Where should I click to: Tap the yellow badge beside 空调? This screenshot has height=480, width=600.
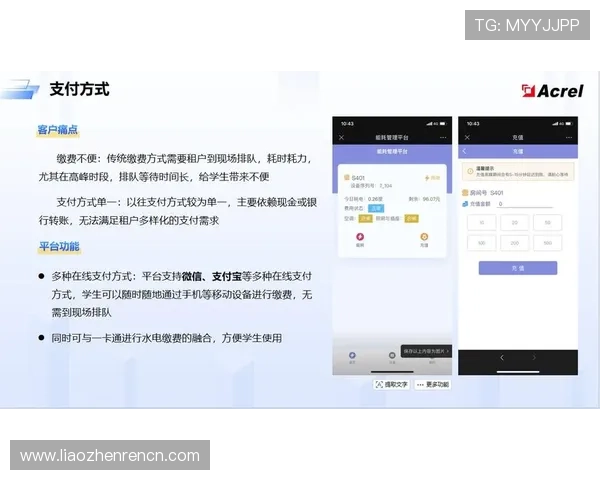point(365,218)
